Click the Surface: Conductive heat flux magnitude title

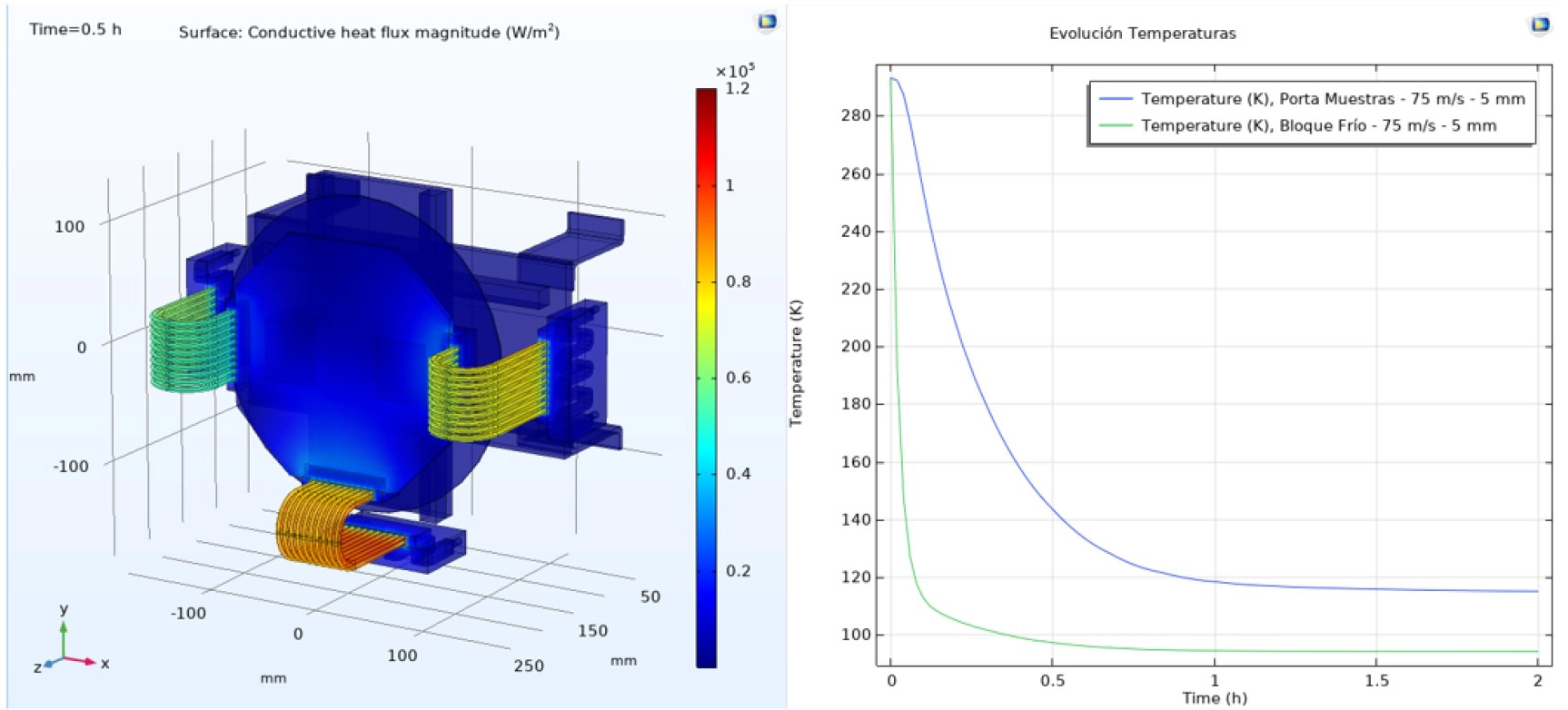click(x=368, y=33)
